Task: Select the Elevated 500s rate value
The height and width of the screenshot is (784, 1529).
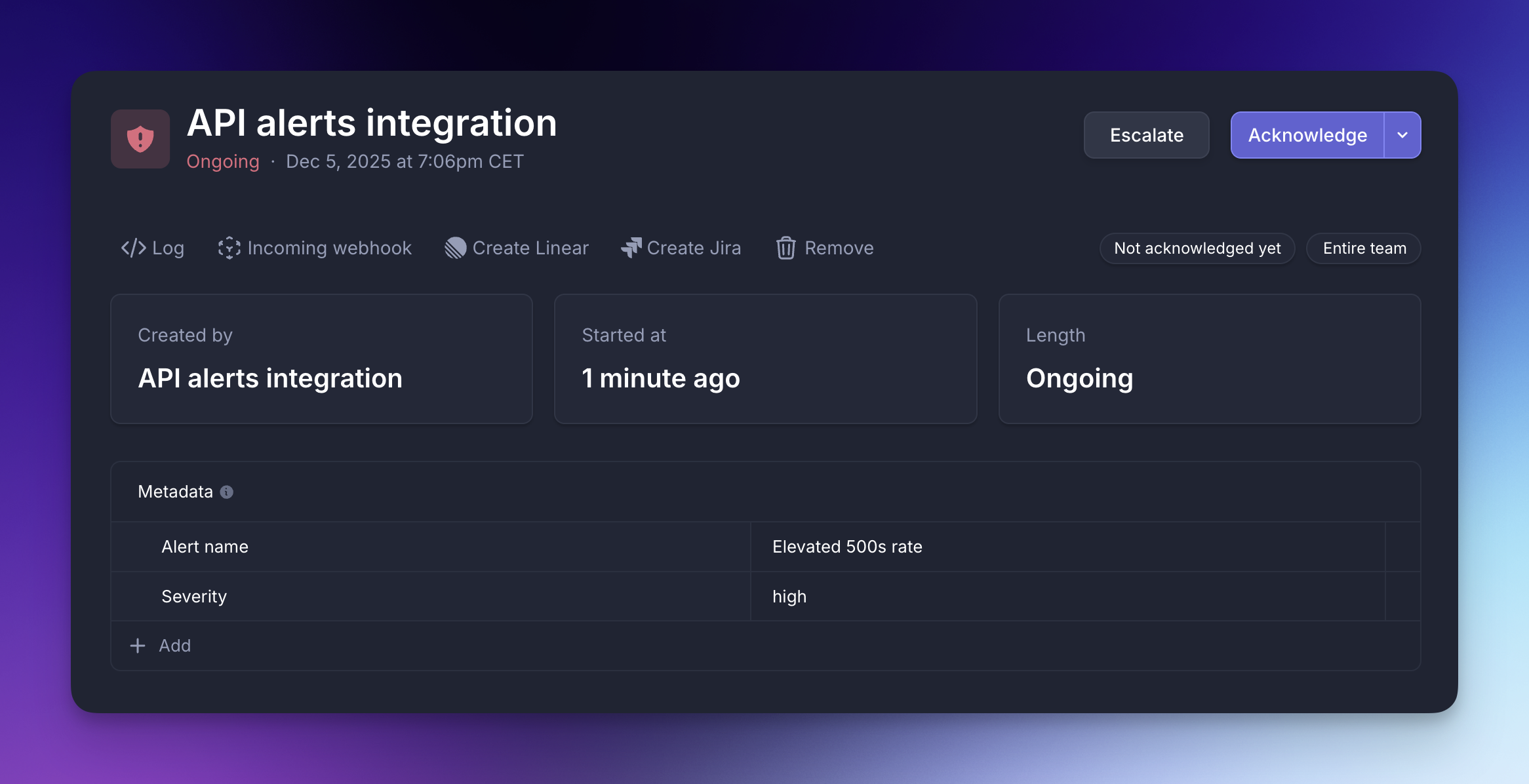Action: coord(846,547)
